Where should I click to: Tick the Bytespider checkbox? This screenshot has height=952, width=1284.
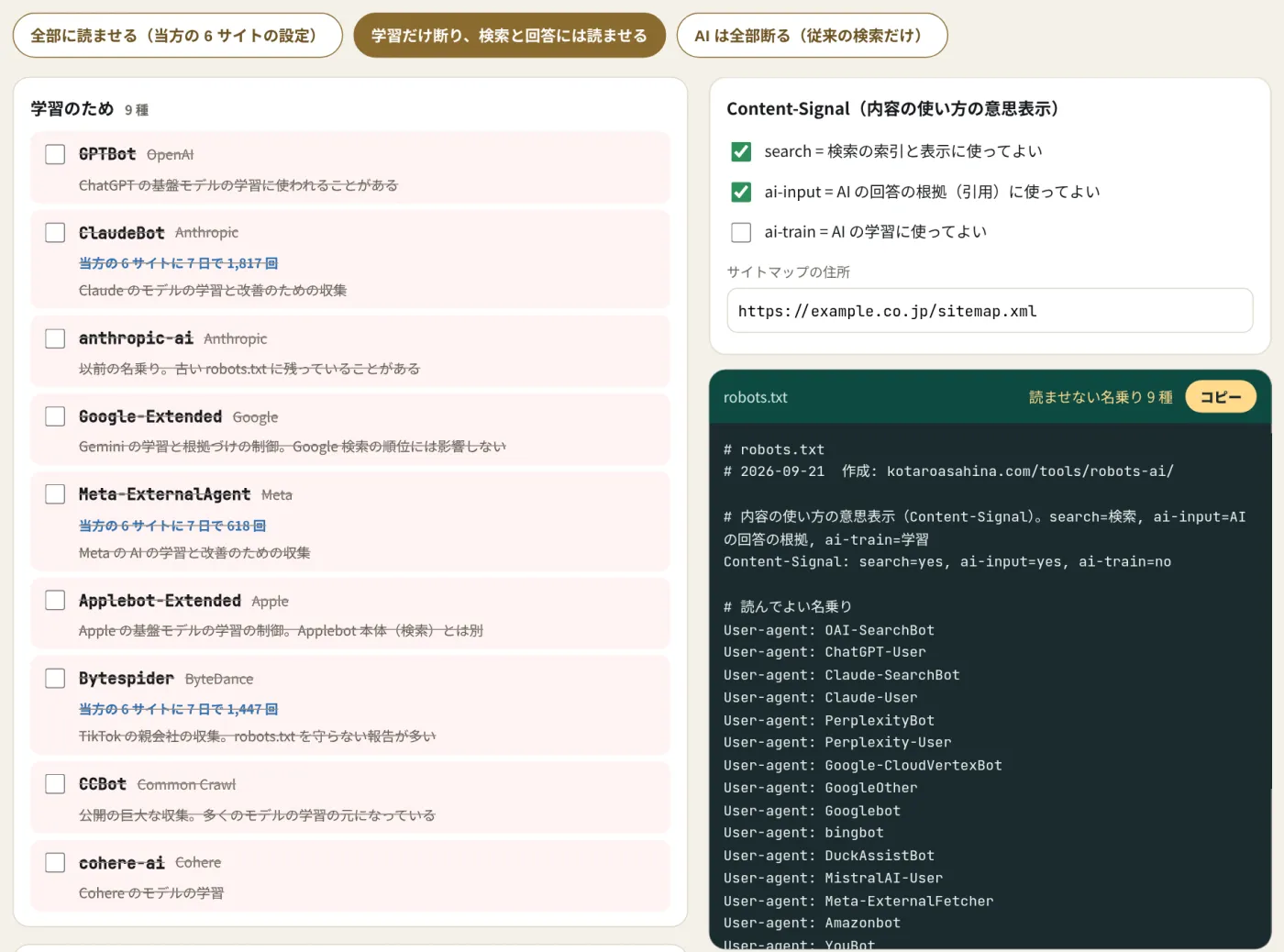(55, 678)
